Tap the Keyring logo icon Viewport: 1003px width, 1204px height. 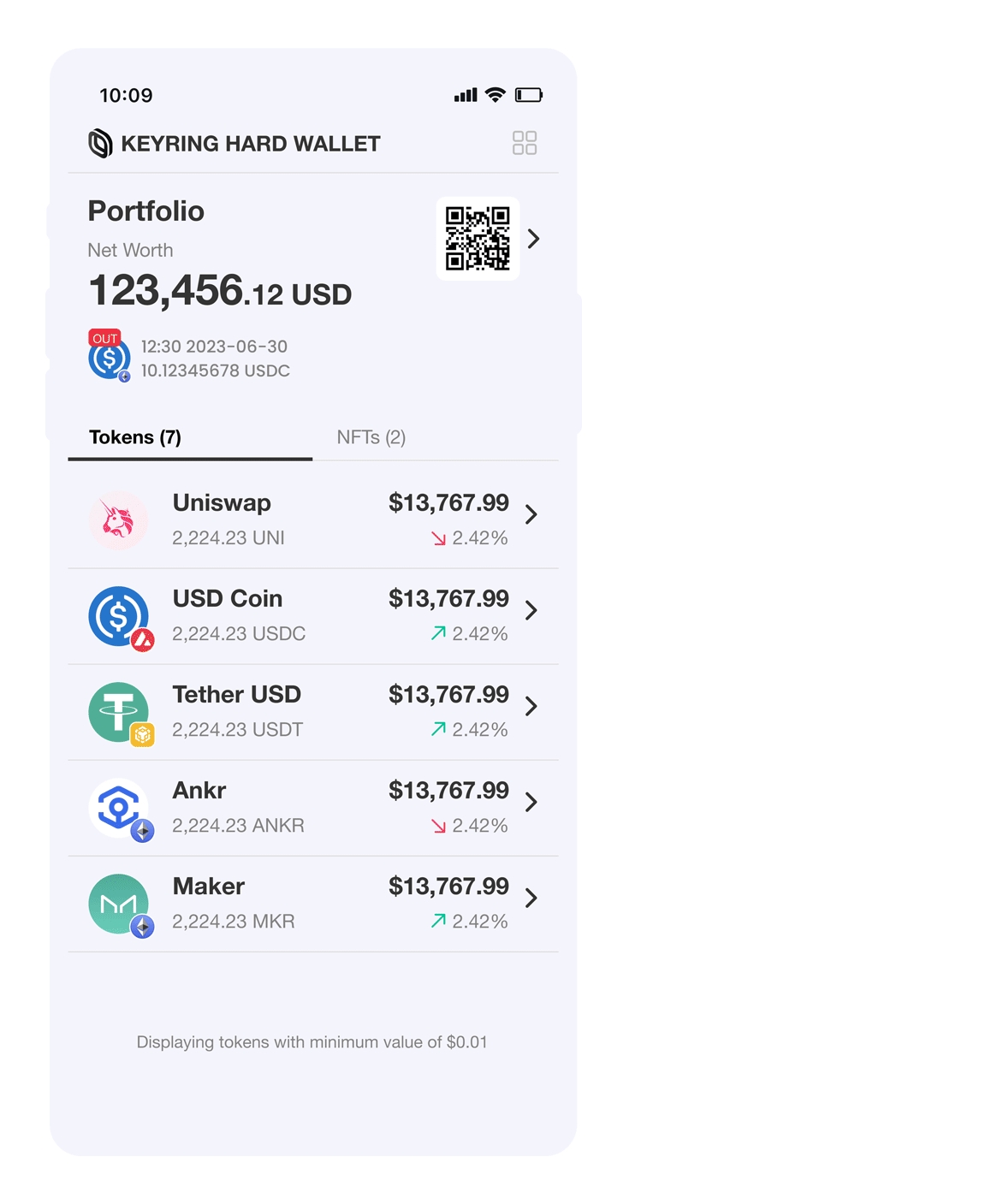pyautogui.click(x=100, y=144)
